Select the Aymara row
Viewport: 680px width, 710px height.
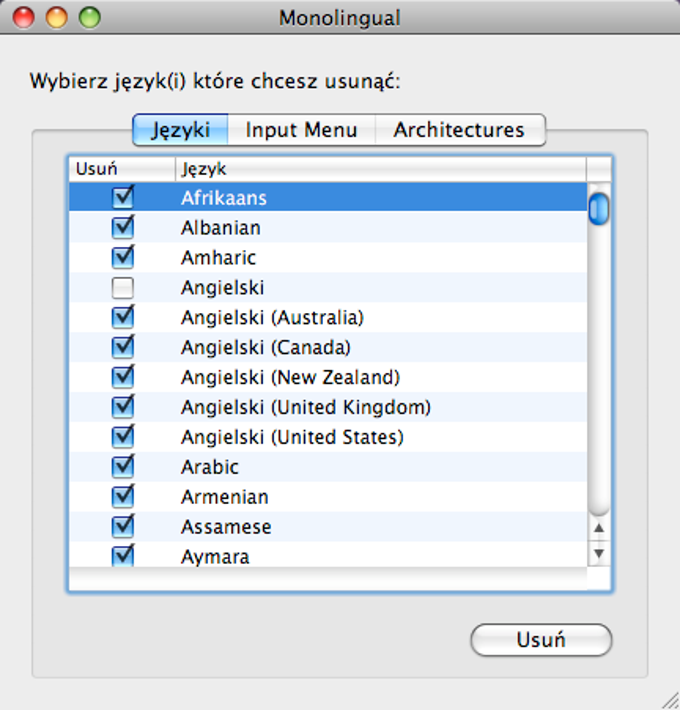point(328,554)
